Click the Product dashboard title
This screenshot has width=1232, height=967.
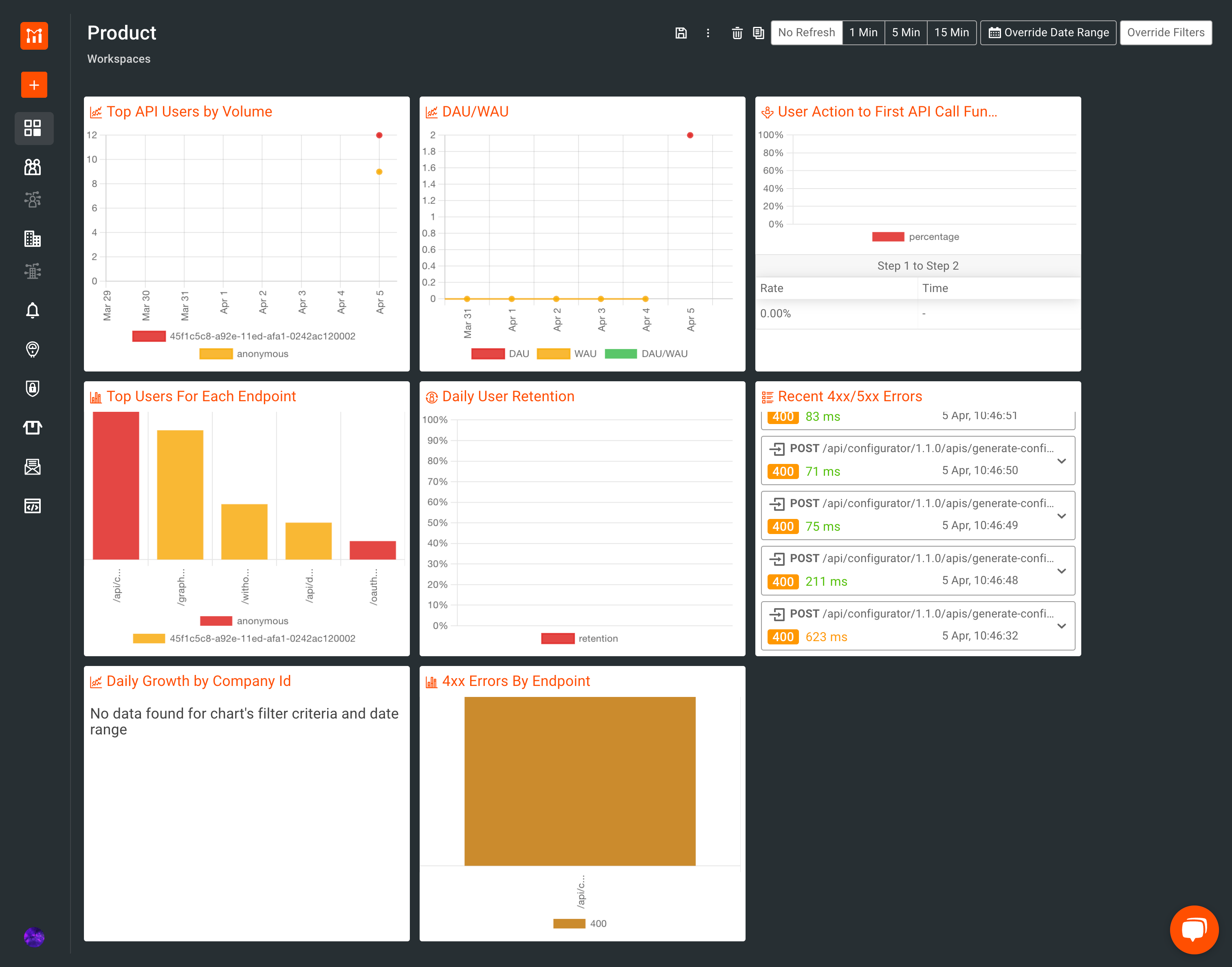click(x=122, y=33)
